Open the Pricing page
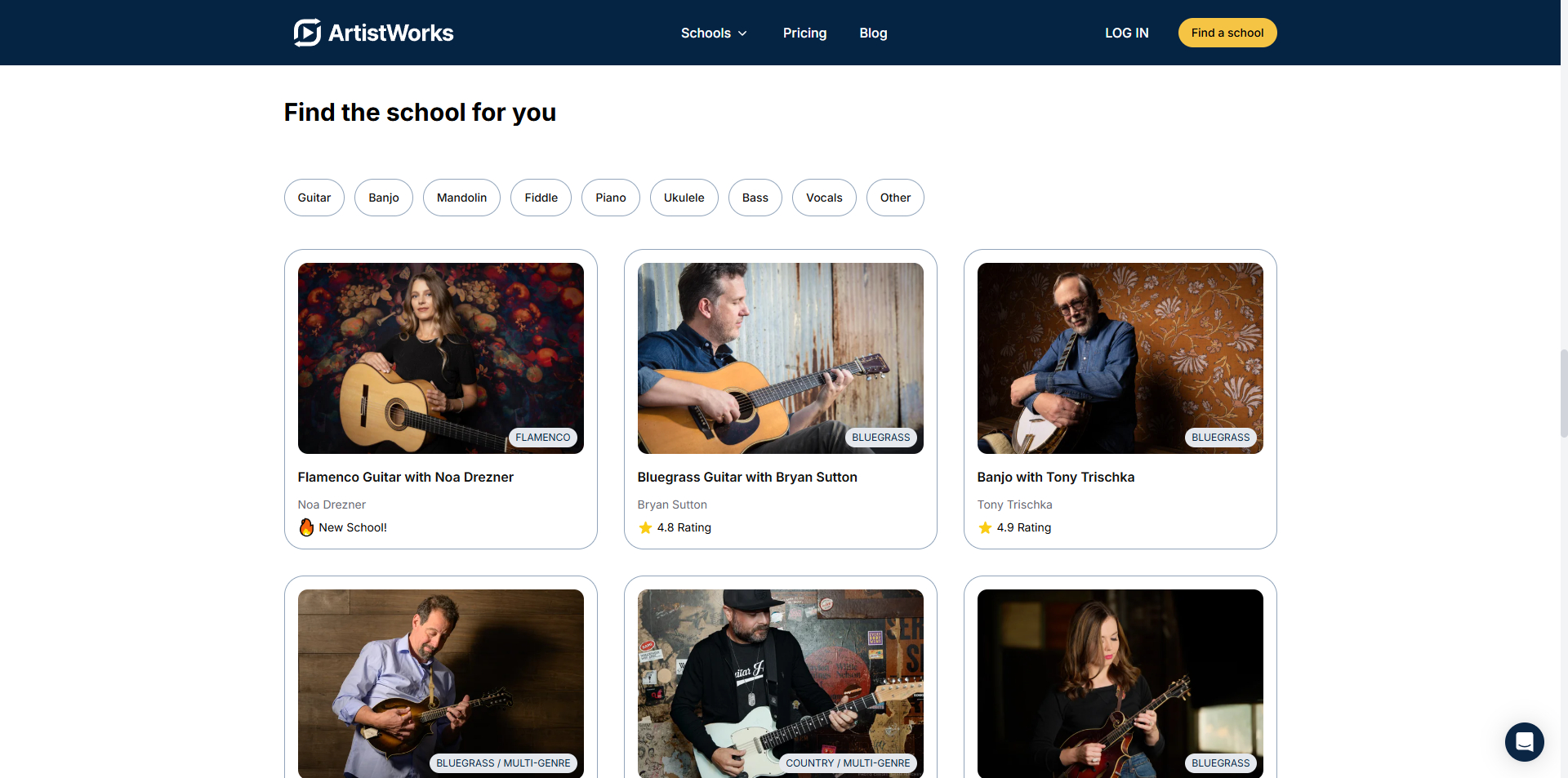The height and width of the screenshot is (778, 1568). point(804,33)
